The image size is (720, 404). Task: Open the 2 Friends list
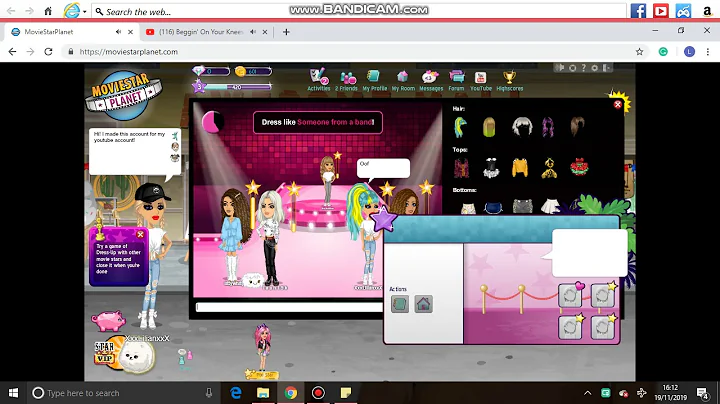[x=346, y=80]
